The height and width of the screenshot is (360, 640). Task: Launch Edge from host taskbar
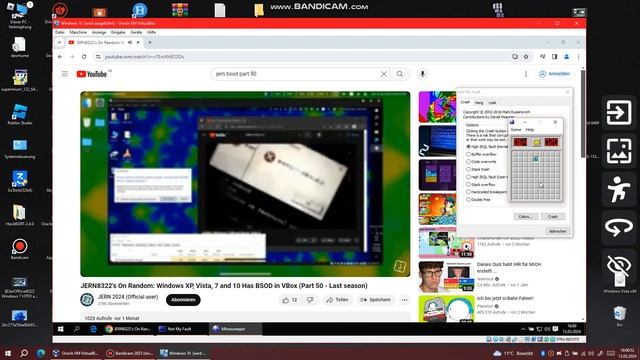41,353
